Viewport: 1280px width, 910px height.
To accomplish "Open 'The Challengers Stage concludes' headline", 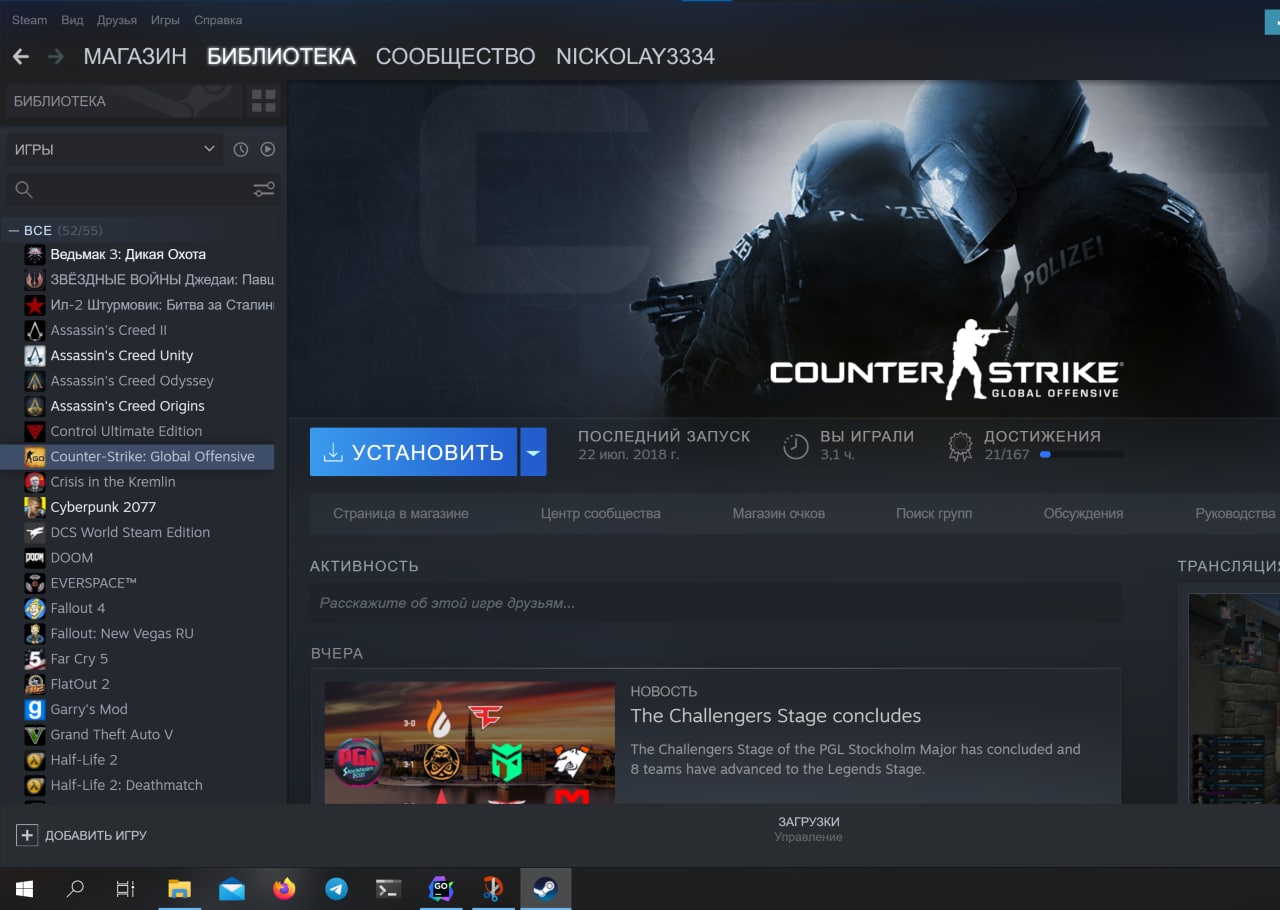I will pyautogui.click(x=776, y=716).
